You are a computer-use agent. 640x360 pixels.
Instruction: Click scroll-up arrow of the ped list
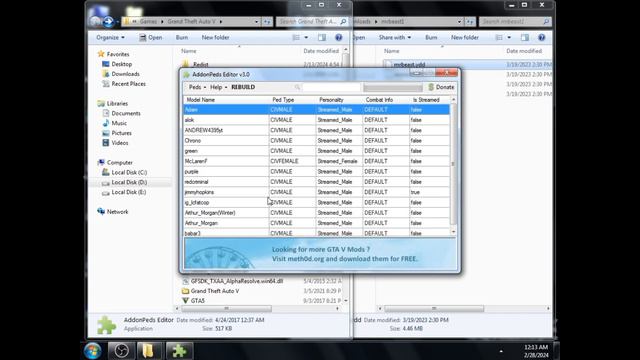tap(453, 100)
